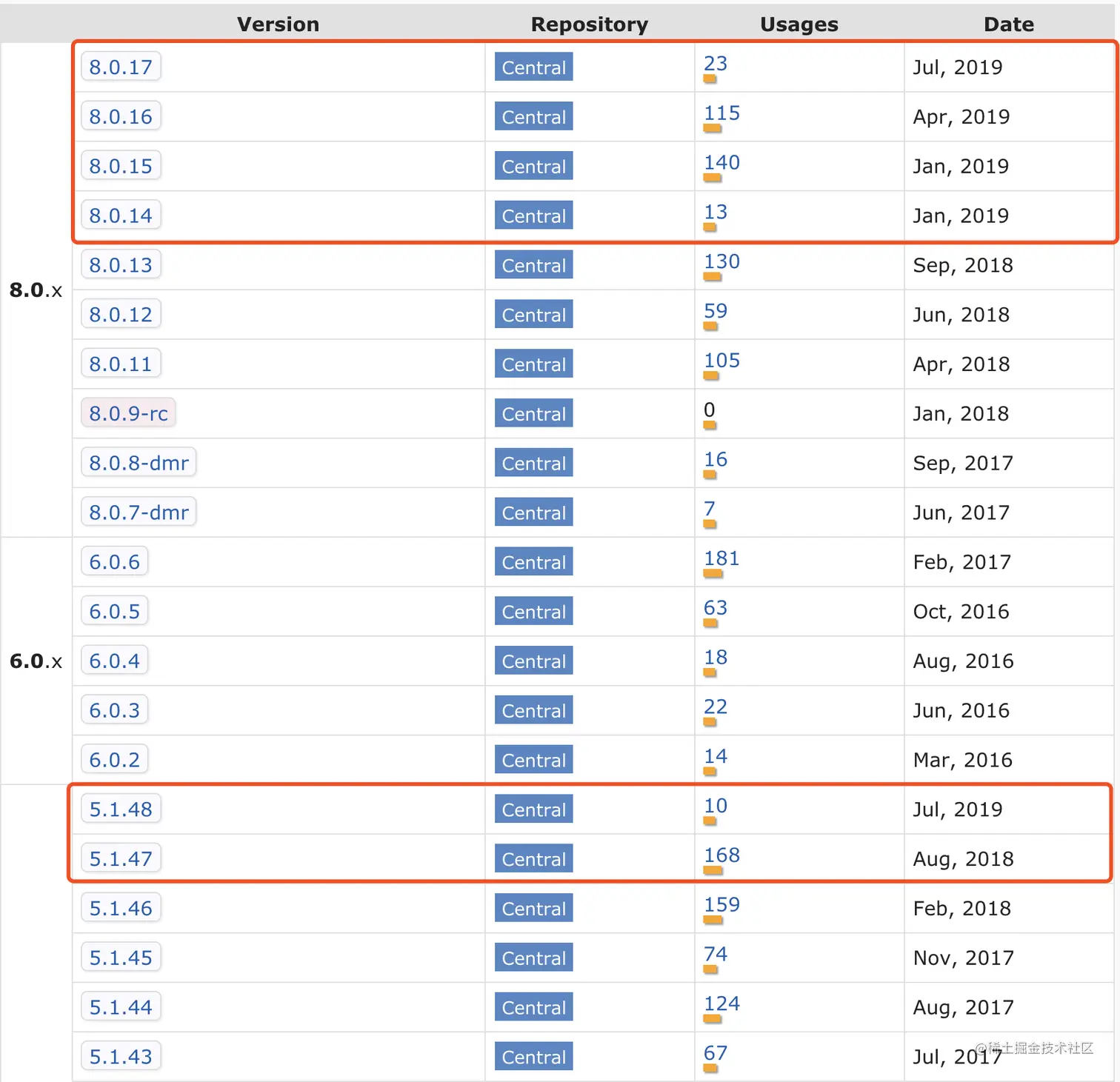Select the date 'Sep, 2018'
The image size is (1120, 1082).
point(963,265)
